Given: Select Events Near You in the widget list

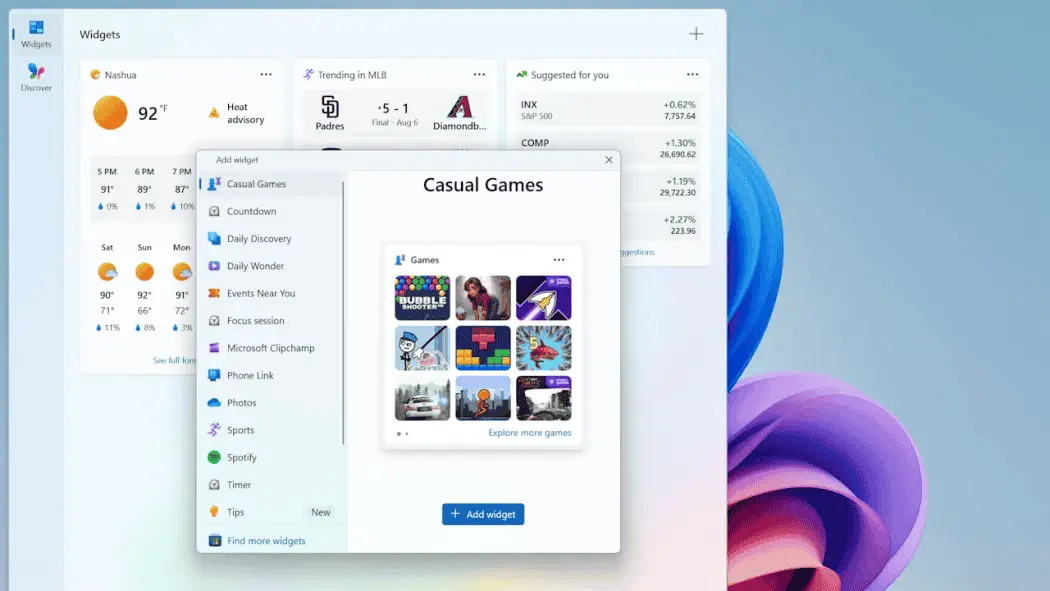Looking at the screenshot, I should pos(271,293).
